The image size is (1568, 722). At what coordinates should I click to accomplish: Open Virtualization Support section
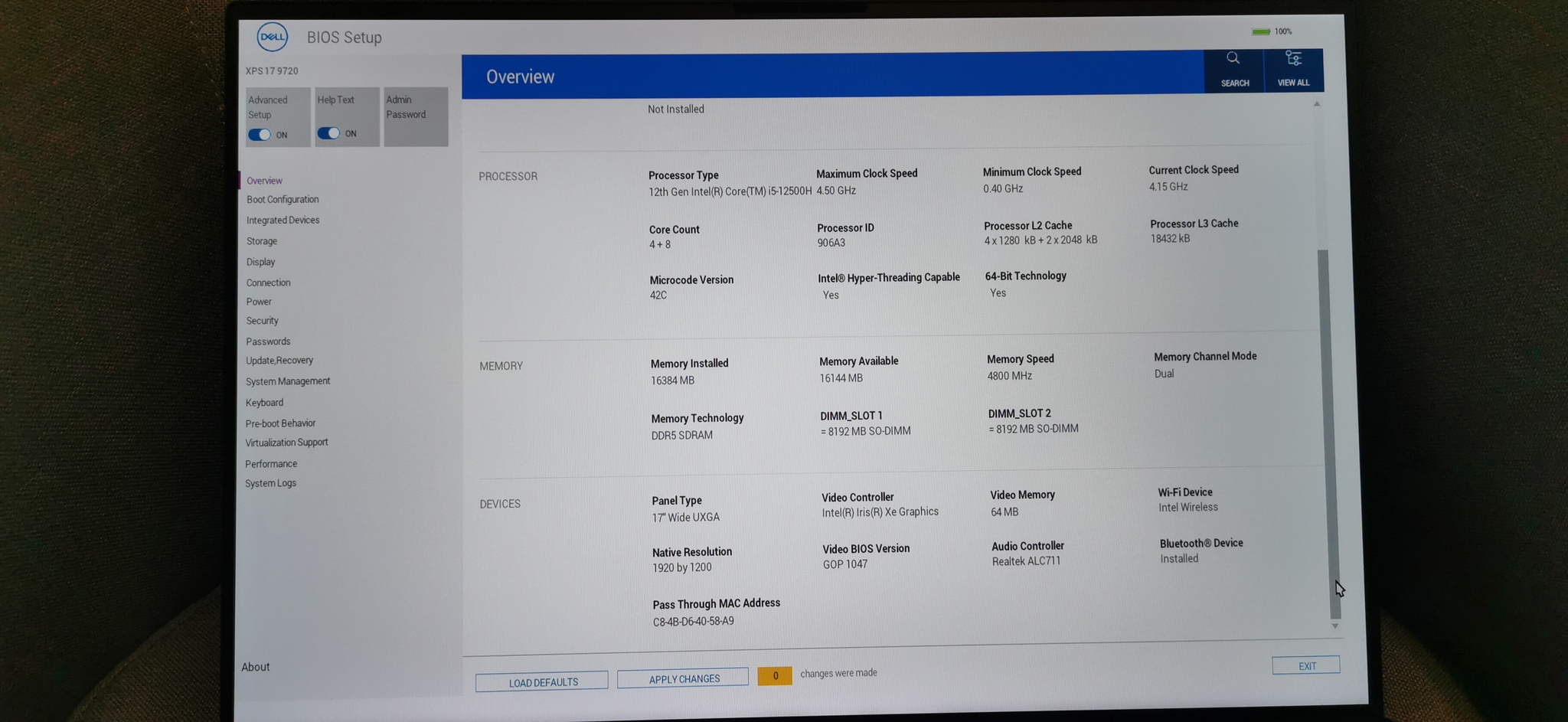(x=286, y=443)
